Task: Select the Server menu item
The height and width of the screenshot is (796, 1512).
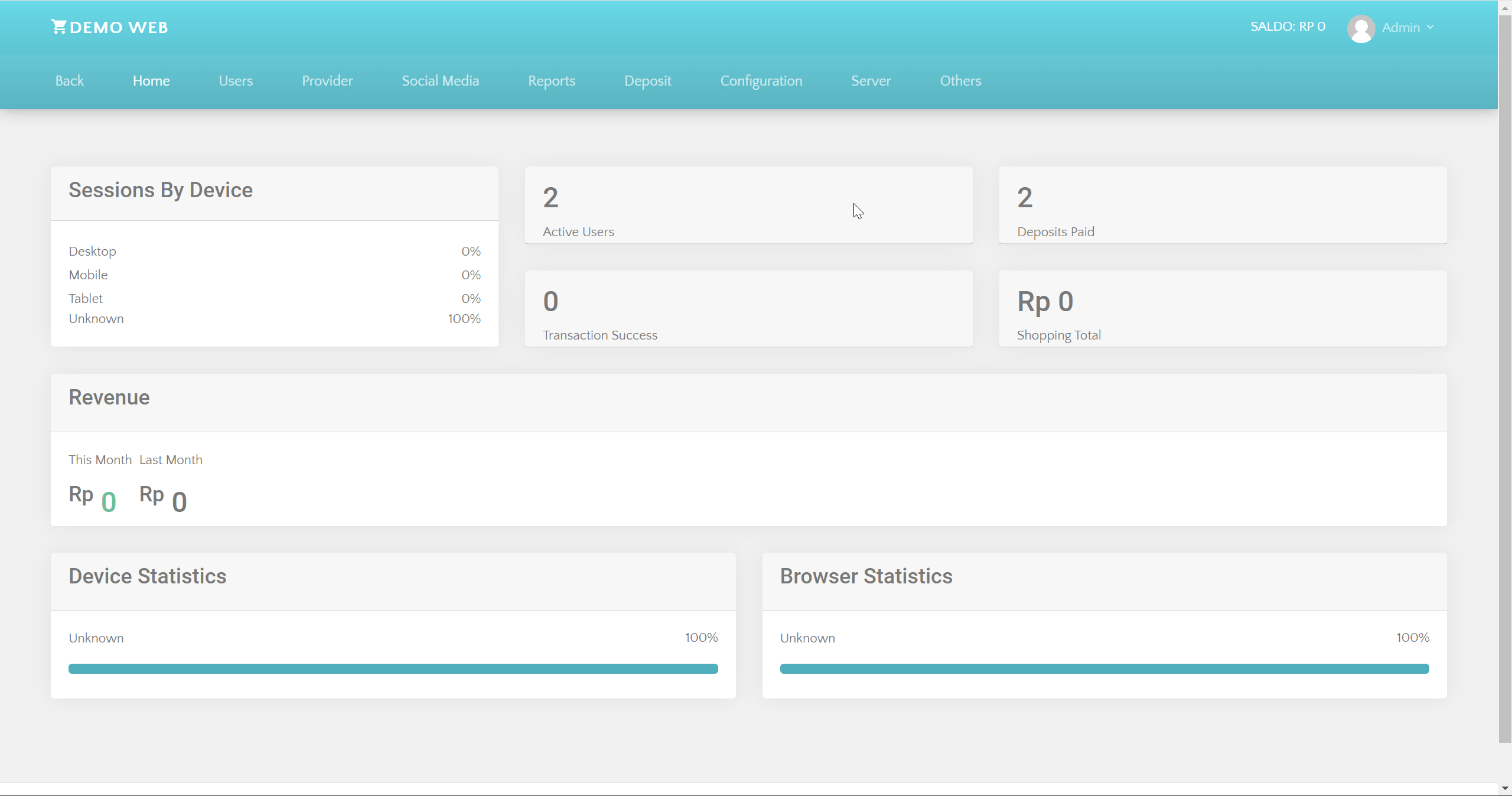Action: 871,81
